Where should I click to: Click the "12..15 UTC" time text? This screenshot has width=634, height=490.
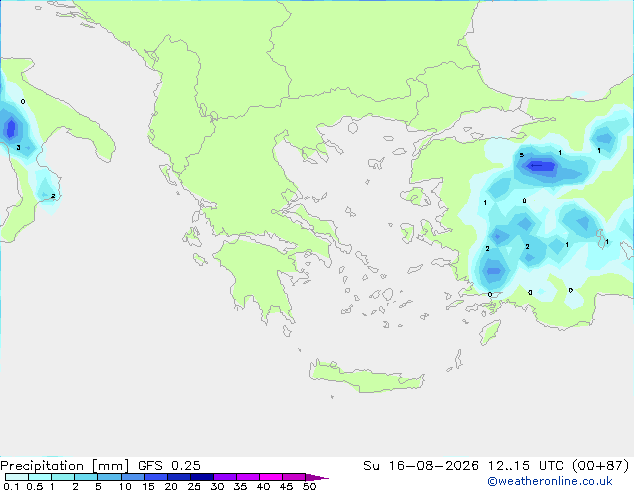(526, 466)
